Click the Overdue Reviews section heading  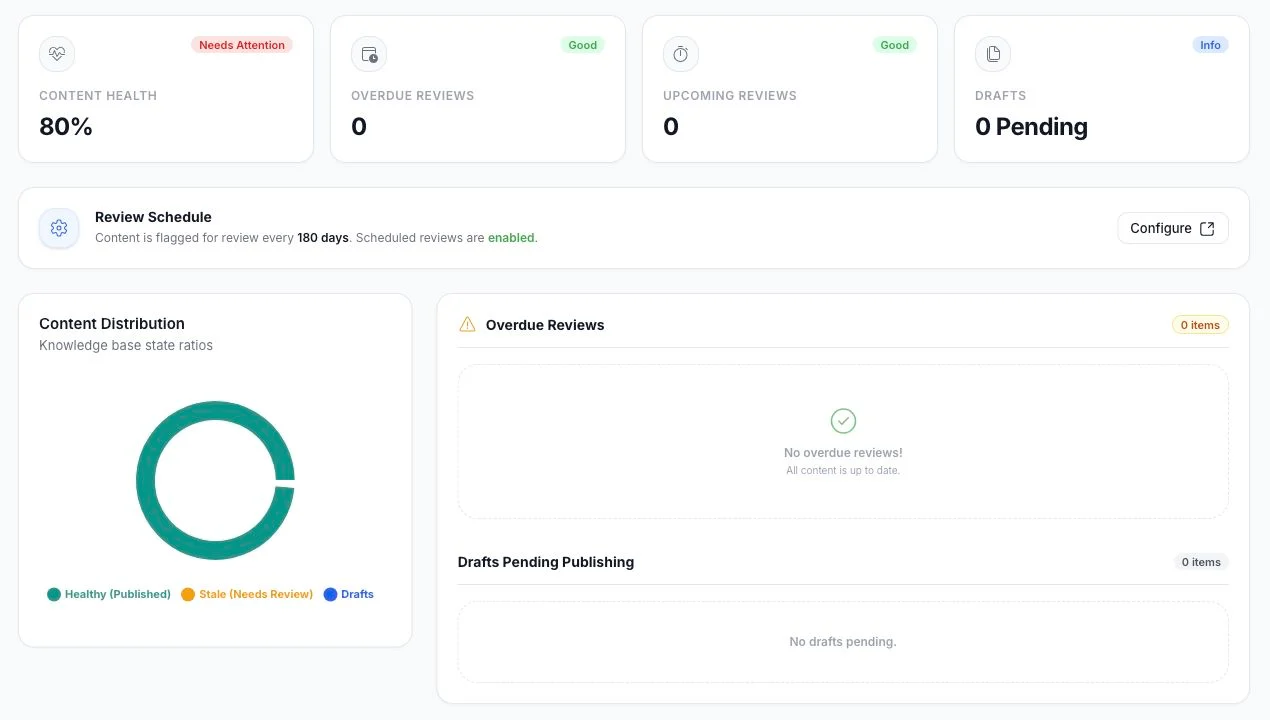[545, 325]
